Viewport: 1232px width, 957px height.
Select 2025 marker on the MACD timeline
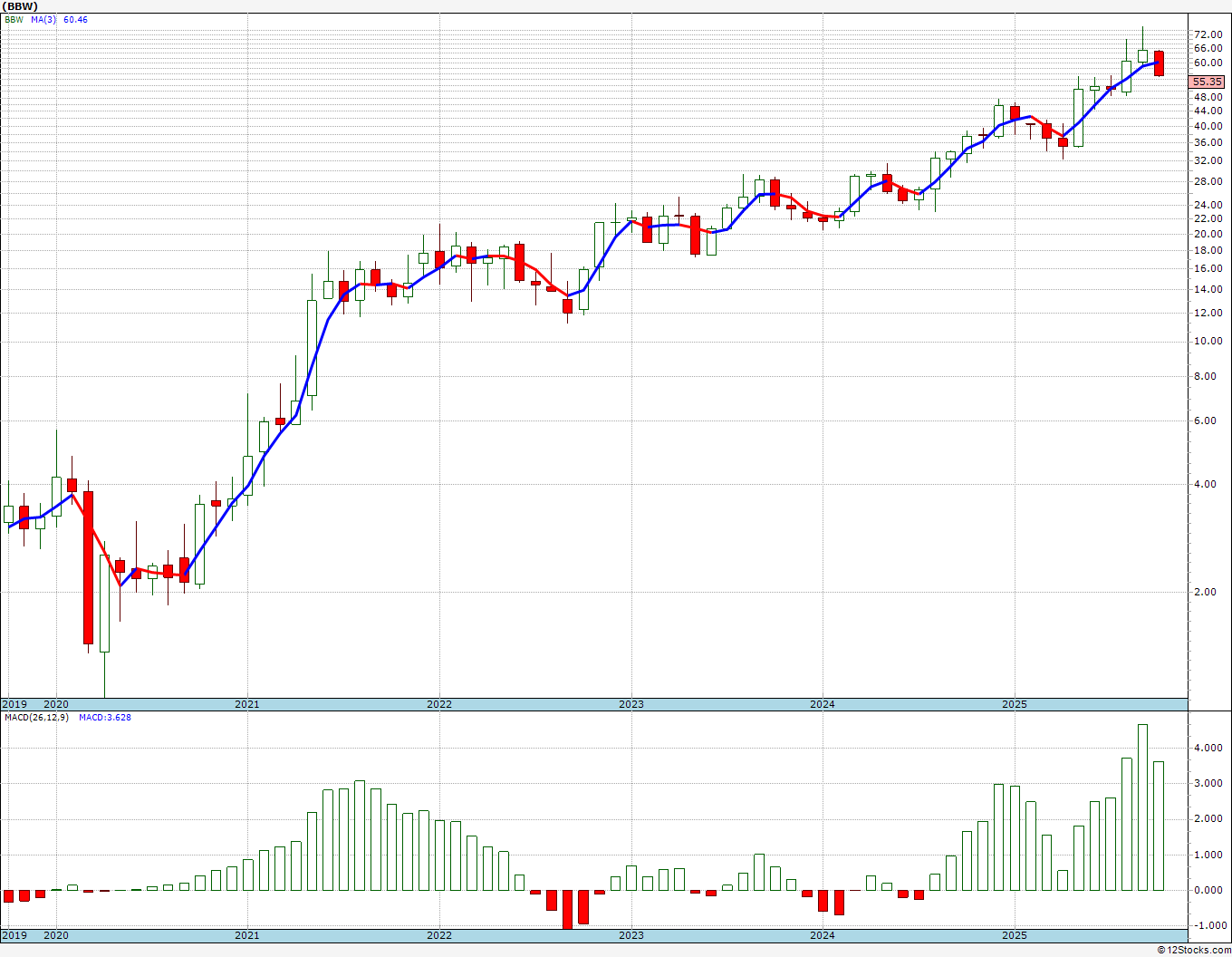click(x=1014, y=935)
